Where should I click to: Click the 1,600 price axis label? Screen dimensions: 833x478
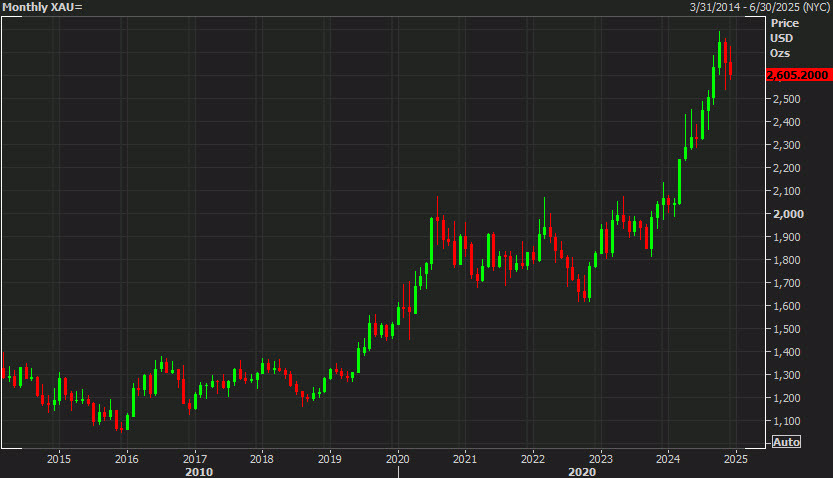pyautogui.click(x=786, y=306)
